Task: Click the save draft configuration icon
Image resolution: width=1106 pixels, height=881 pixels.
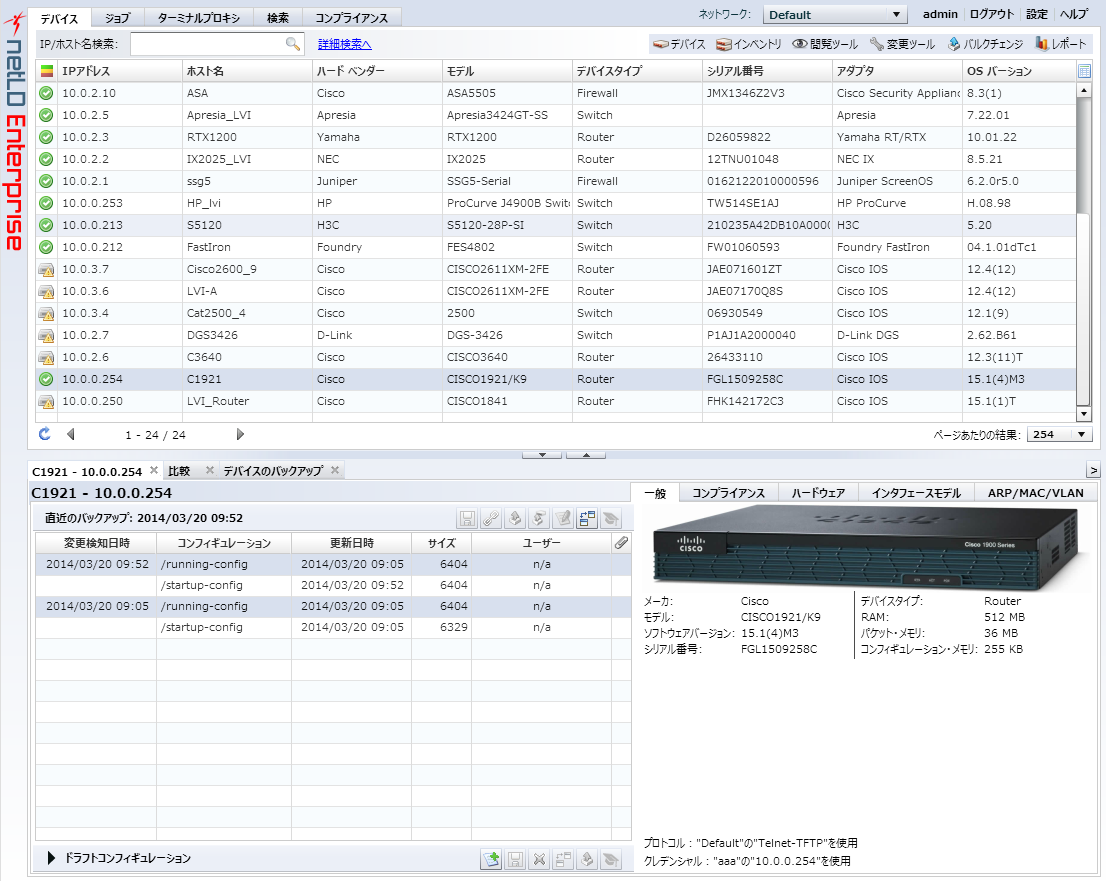Action: click(516, 859)
